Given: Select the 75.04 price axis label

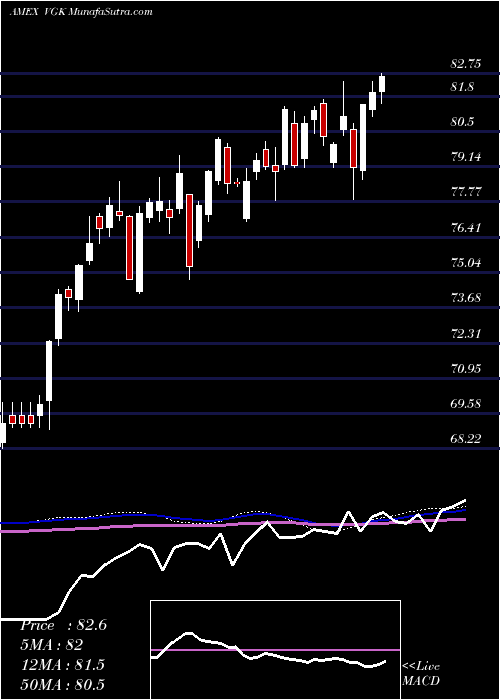Looking at the screenshot, I should [466, 262].
